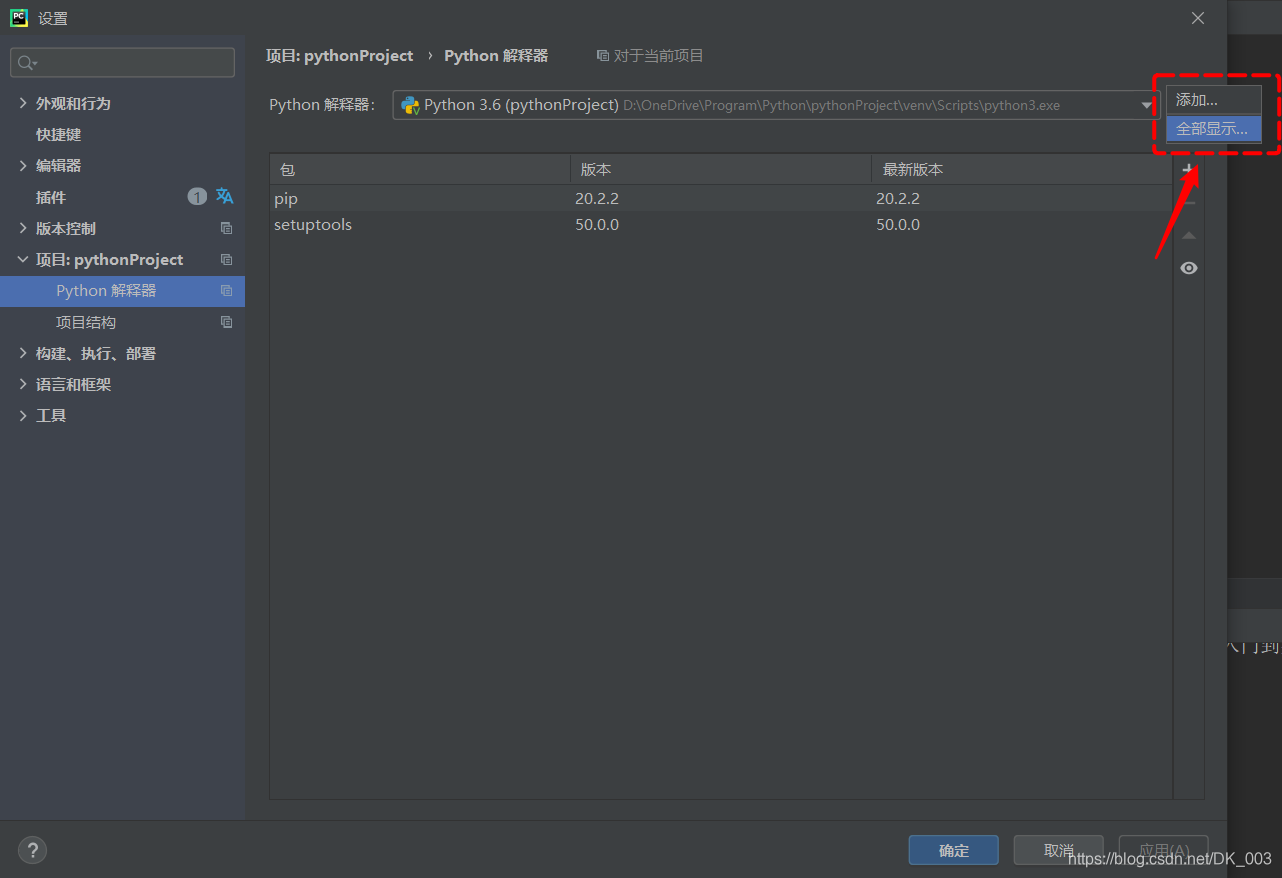Choose 全部显示... from the popup menu

point(1213,129)
